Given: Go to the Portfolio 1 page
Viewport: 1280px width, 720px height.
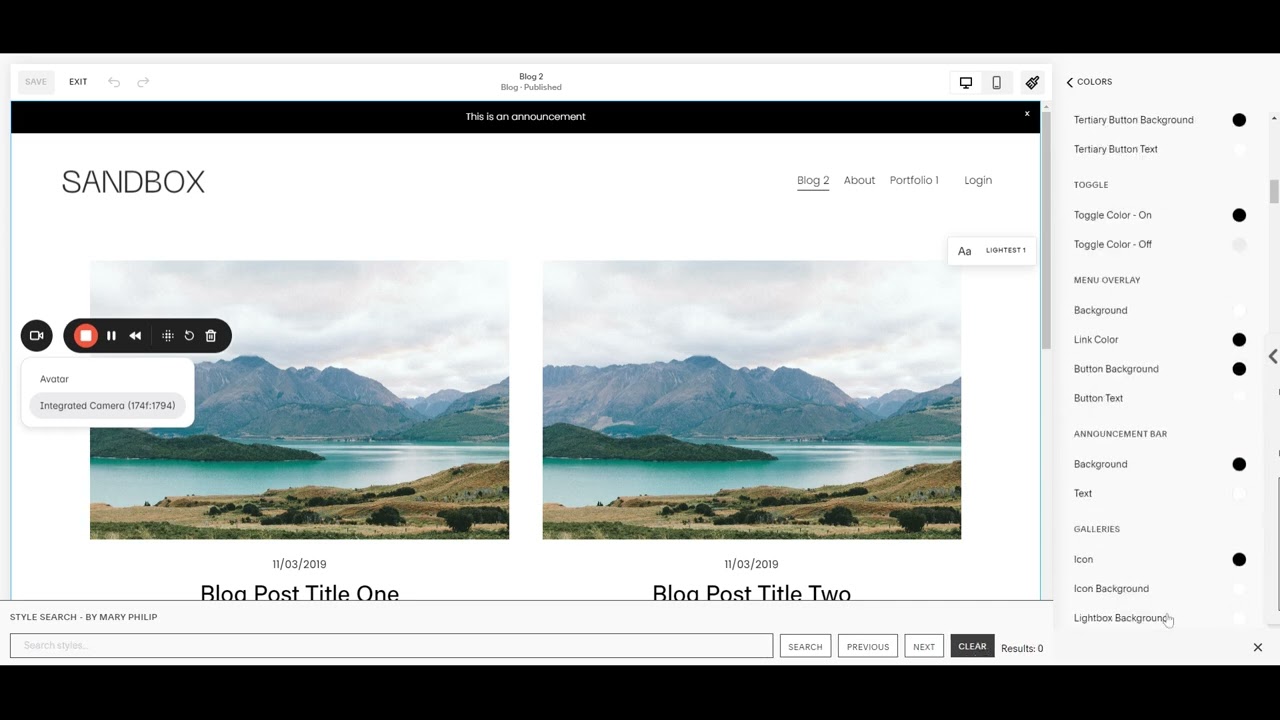Looking at the screenshot, I should [x=914, y=180].
